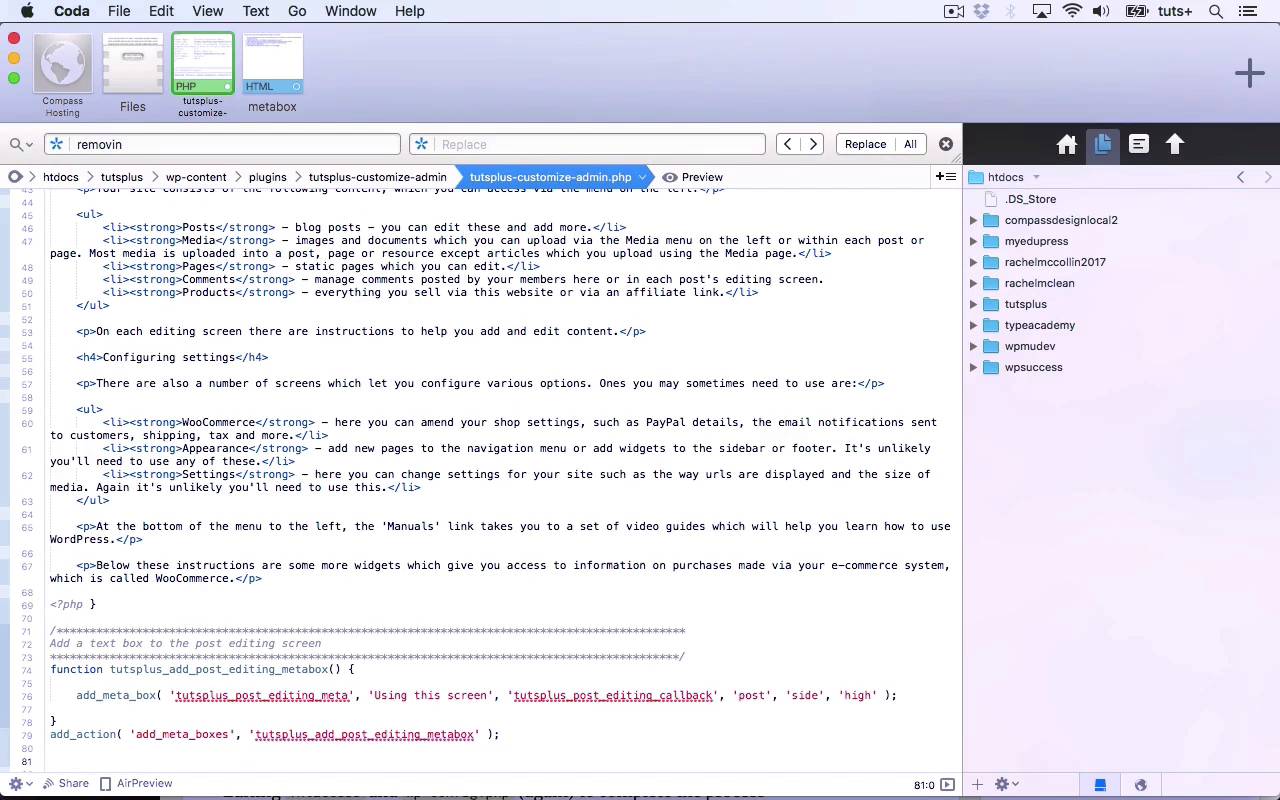Click the Share button
Viewport: 1280px width, 800px height.
point(66,784)
